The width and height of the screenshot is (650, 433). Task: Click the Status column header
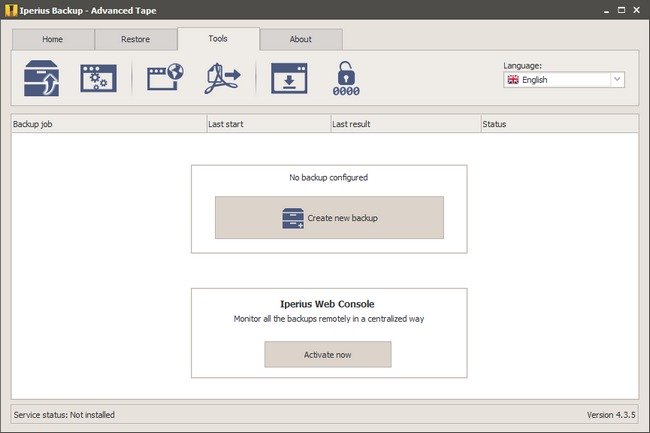pos(558,124)
